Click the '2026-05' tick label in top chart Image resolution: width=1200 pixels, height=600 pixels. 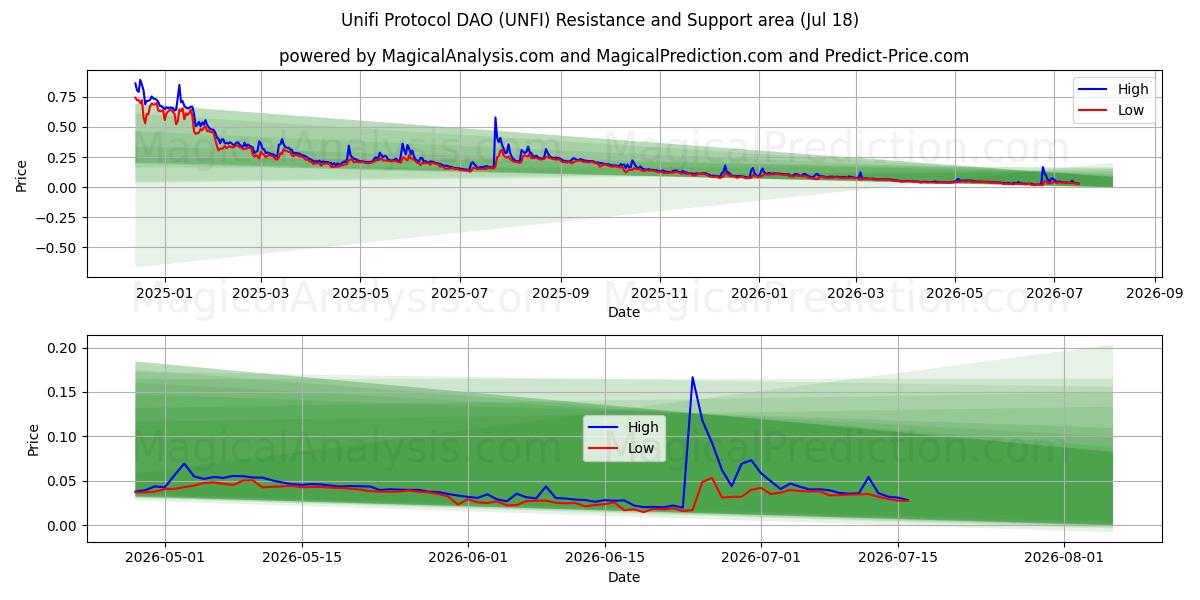pos(955,294)
